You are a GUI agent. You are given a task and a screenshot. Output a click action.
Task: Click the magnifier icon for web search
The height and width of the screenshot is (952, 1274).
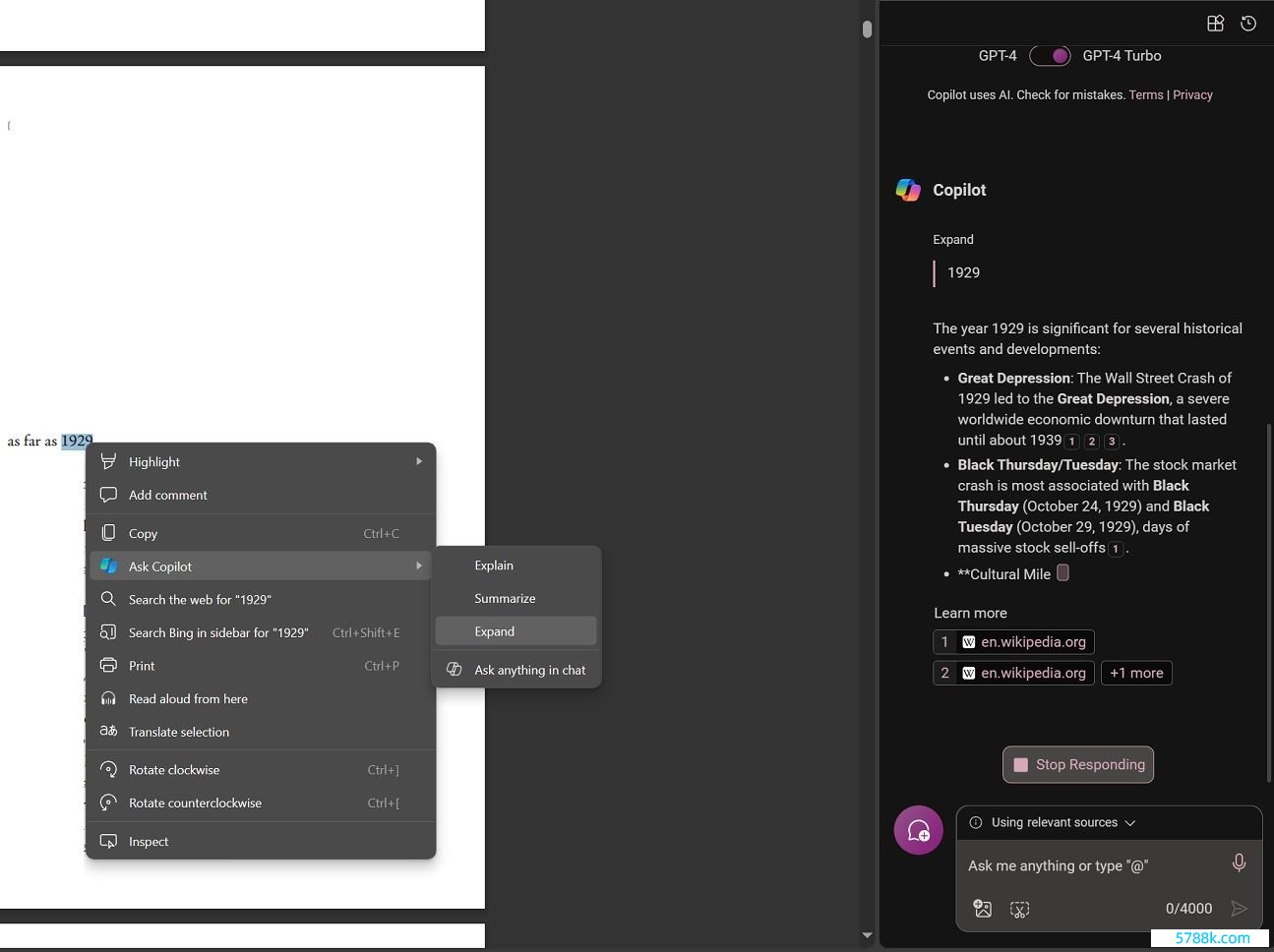point(109,599)
